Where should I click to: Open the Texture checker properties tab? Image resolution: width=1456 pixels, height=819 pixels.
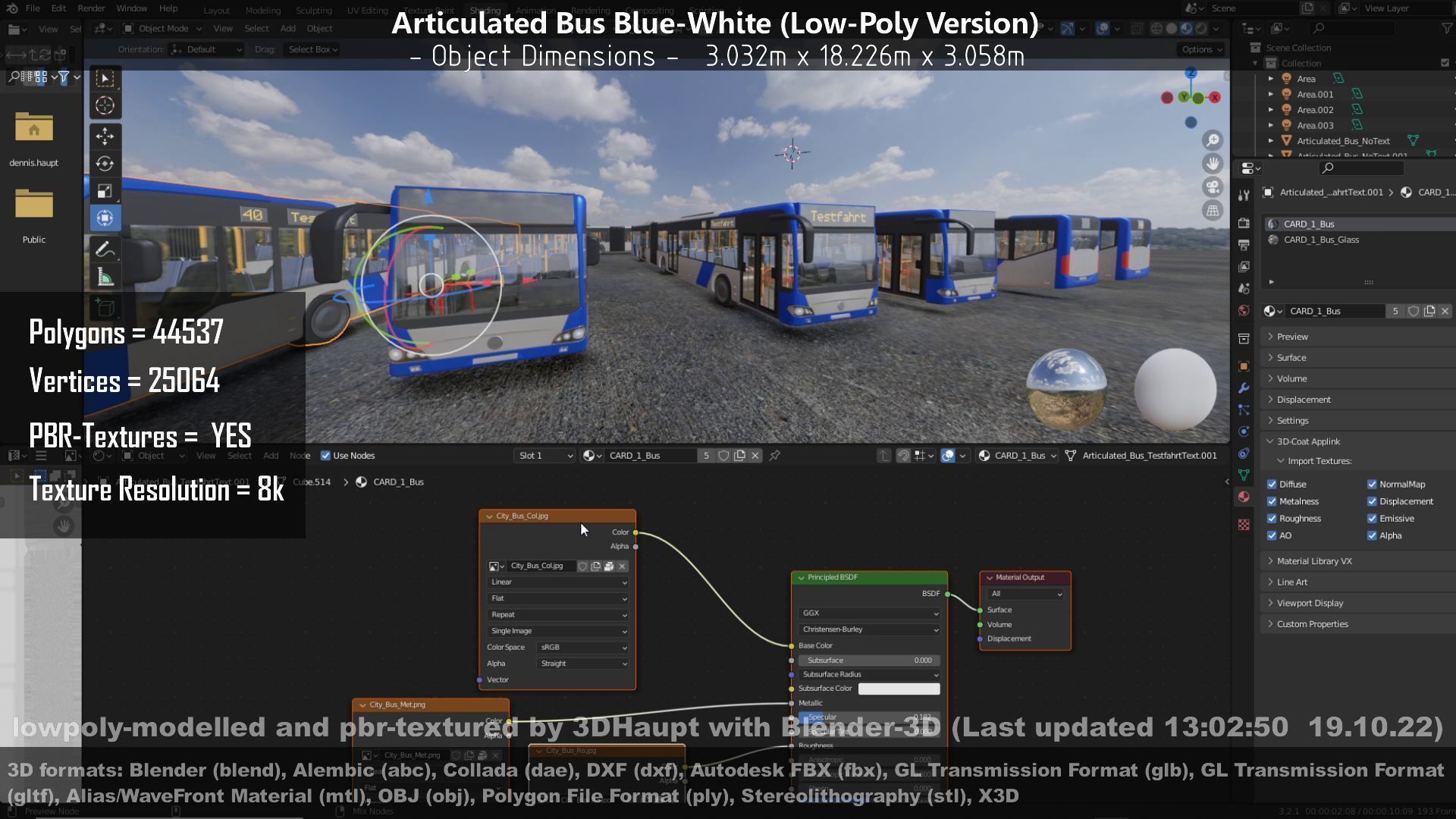(1244, 525)
